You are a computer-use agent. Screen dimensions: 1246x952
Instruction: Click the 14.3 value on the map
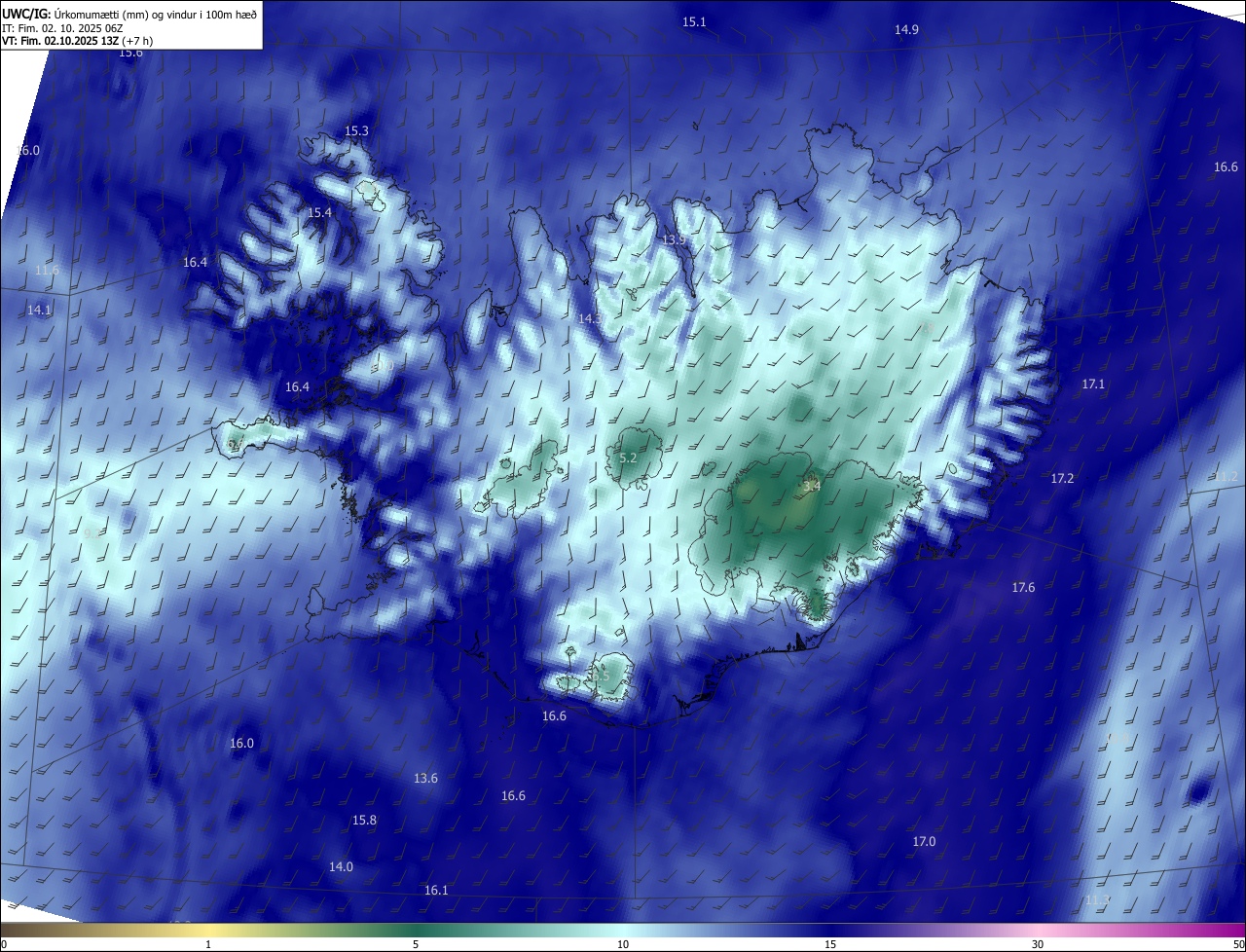coord(590,319)
